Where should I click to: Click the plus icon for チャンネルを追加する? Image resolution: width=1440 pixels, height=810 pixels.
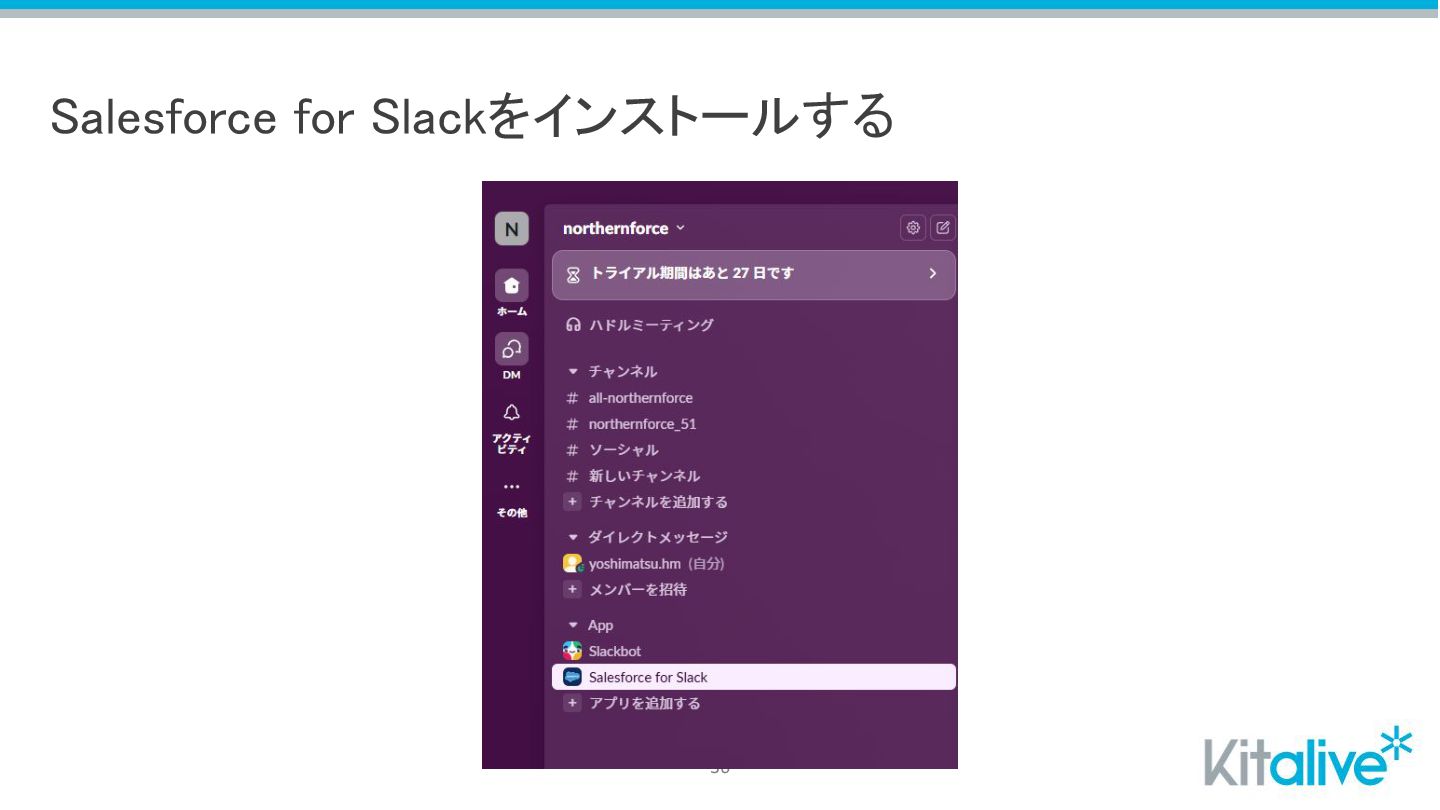pos(572,502)
